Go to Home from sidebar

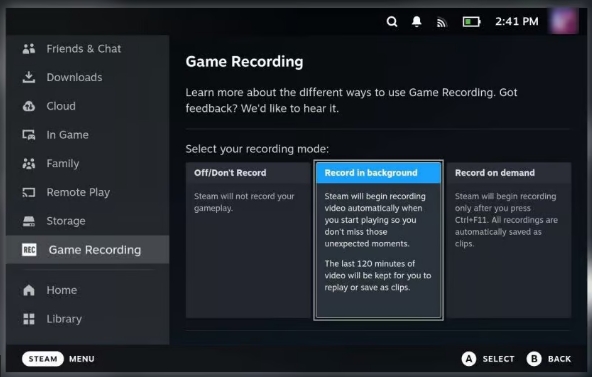[88, 290]
